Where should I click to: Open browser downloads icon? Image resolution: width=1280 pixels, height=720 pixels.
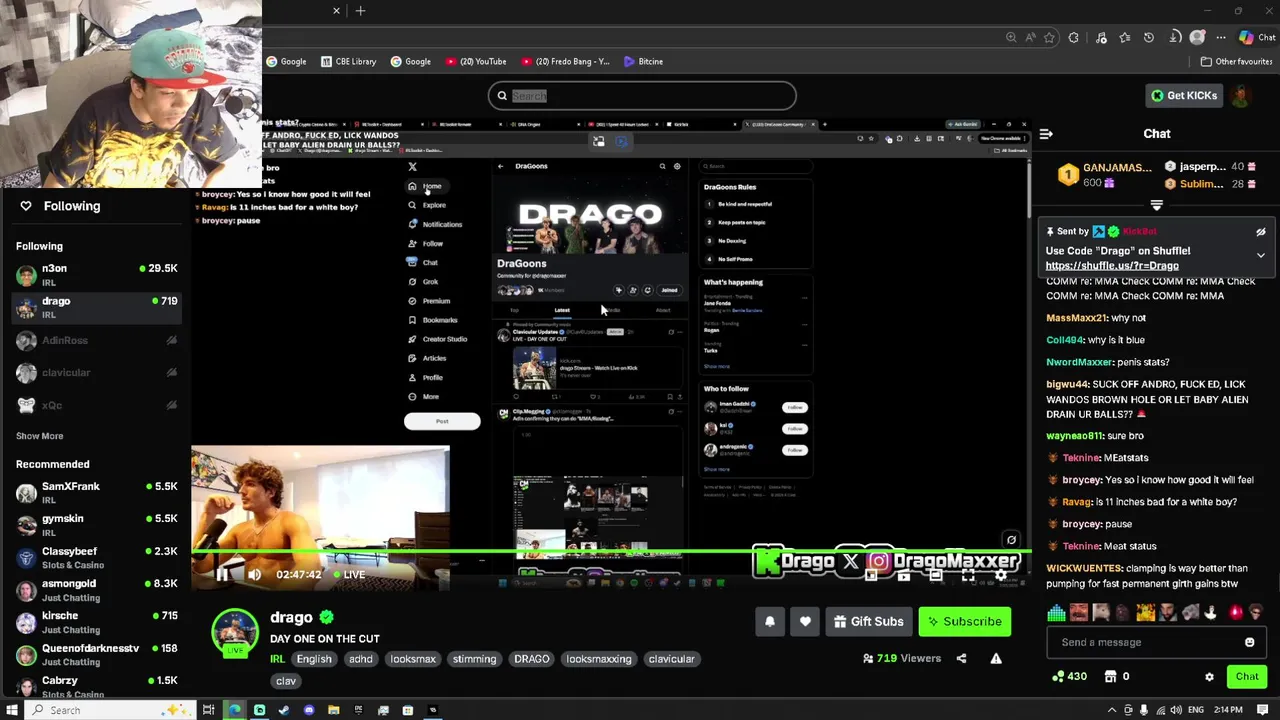tap(1174, 37)
